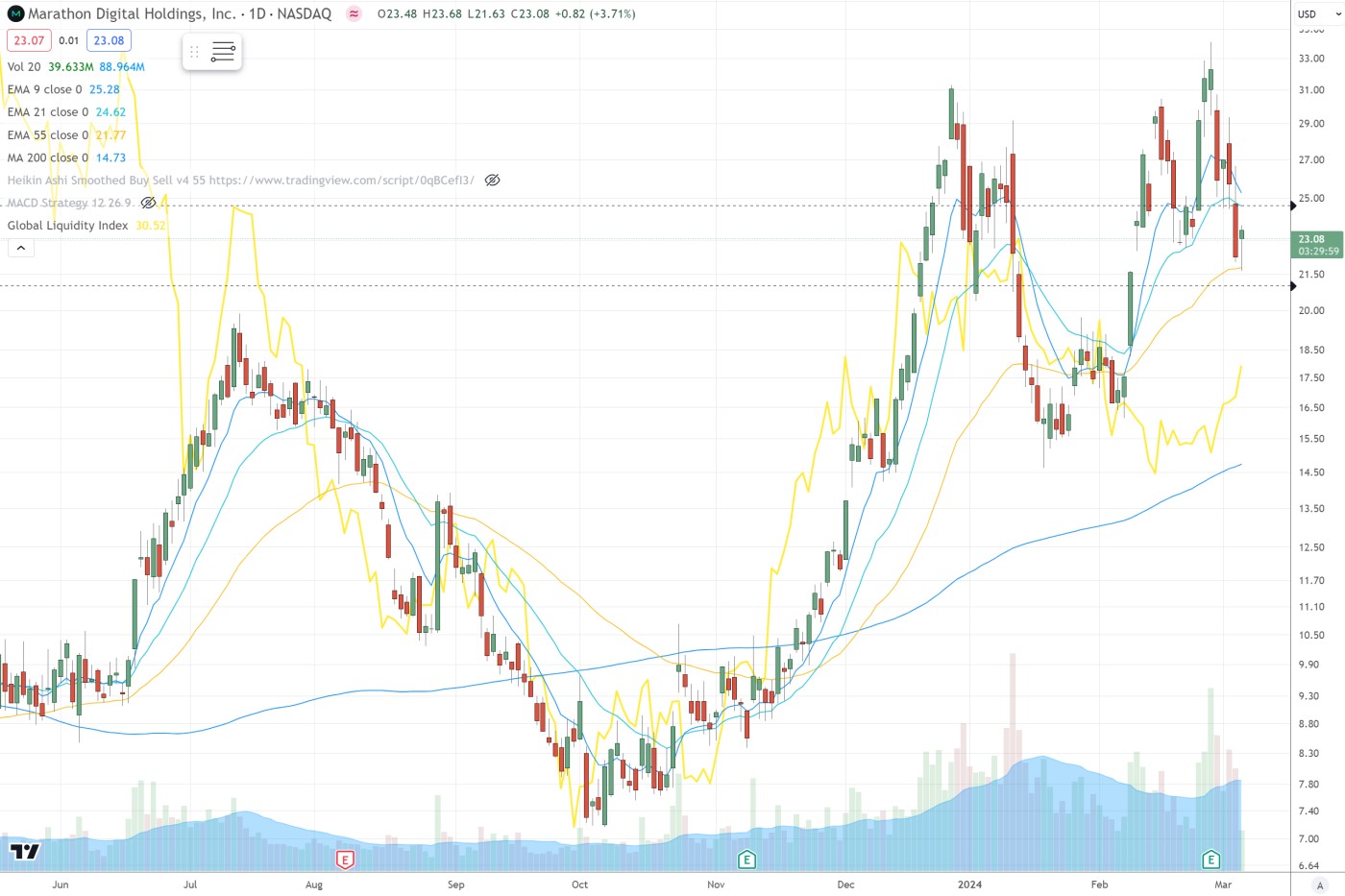
Task: Click the Marathon Digital symbol logo icon
Action: pos(15,14)
